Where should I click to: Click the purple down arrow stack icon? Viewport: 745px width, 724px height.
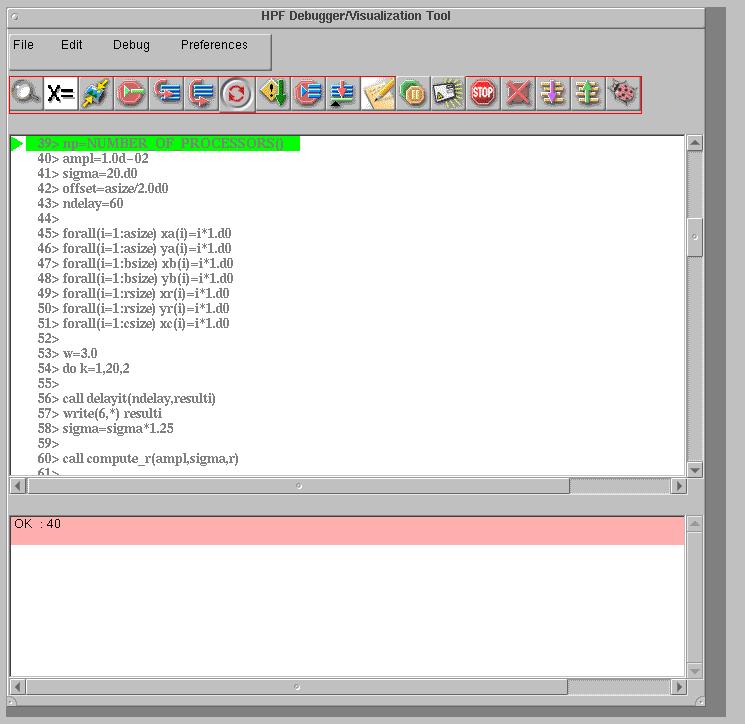(x=553, y=93)
